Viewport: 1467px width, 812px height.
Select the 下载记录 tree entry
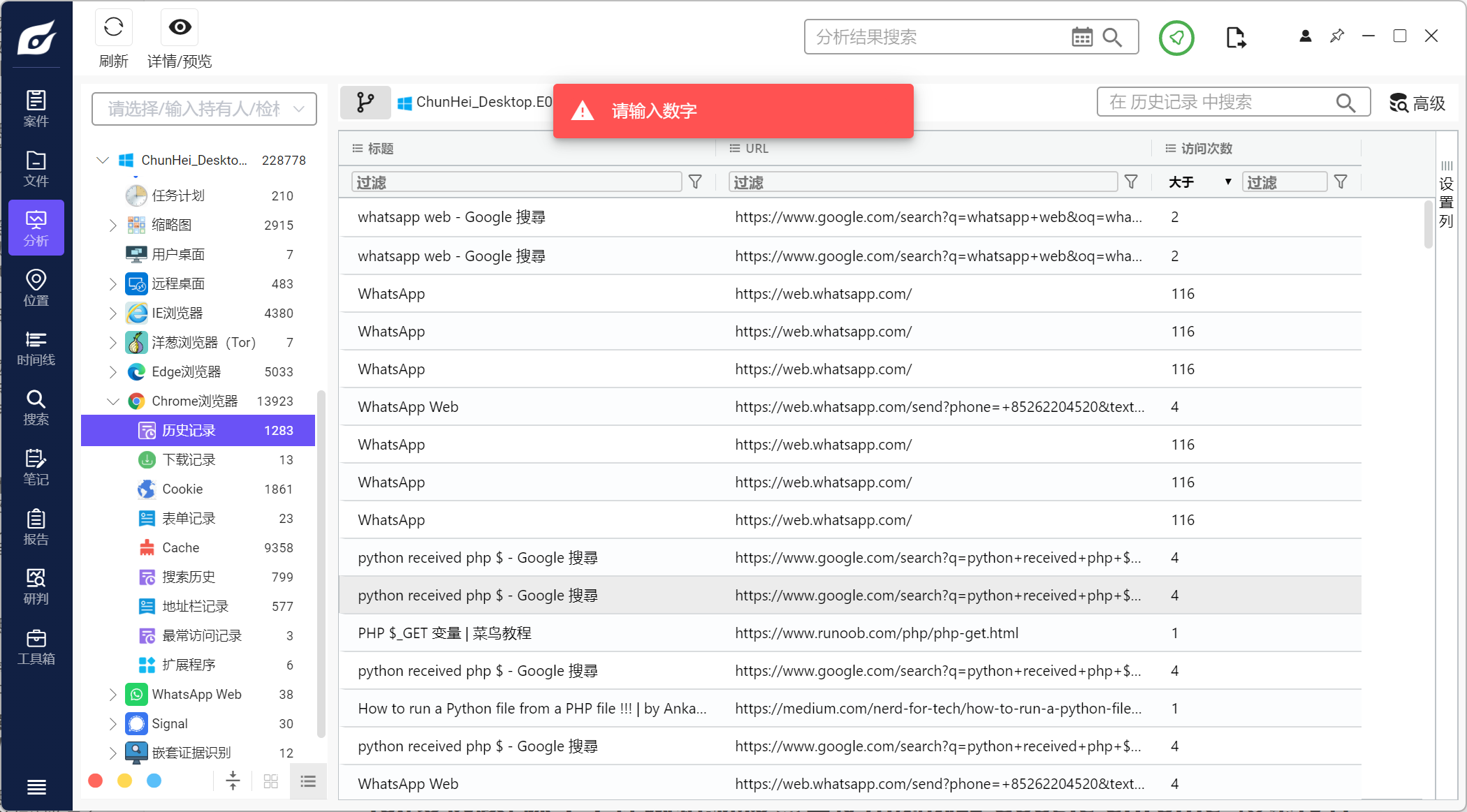(x=189, y=460)
